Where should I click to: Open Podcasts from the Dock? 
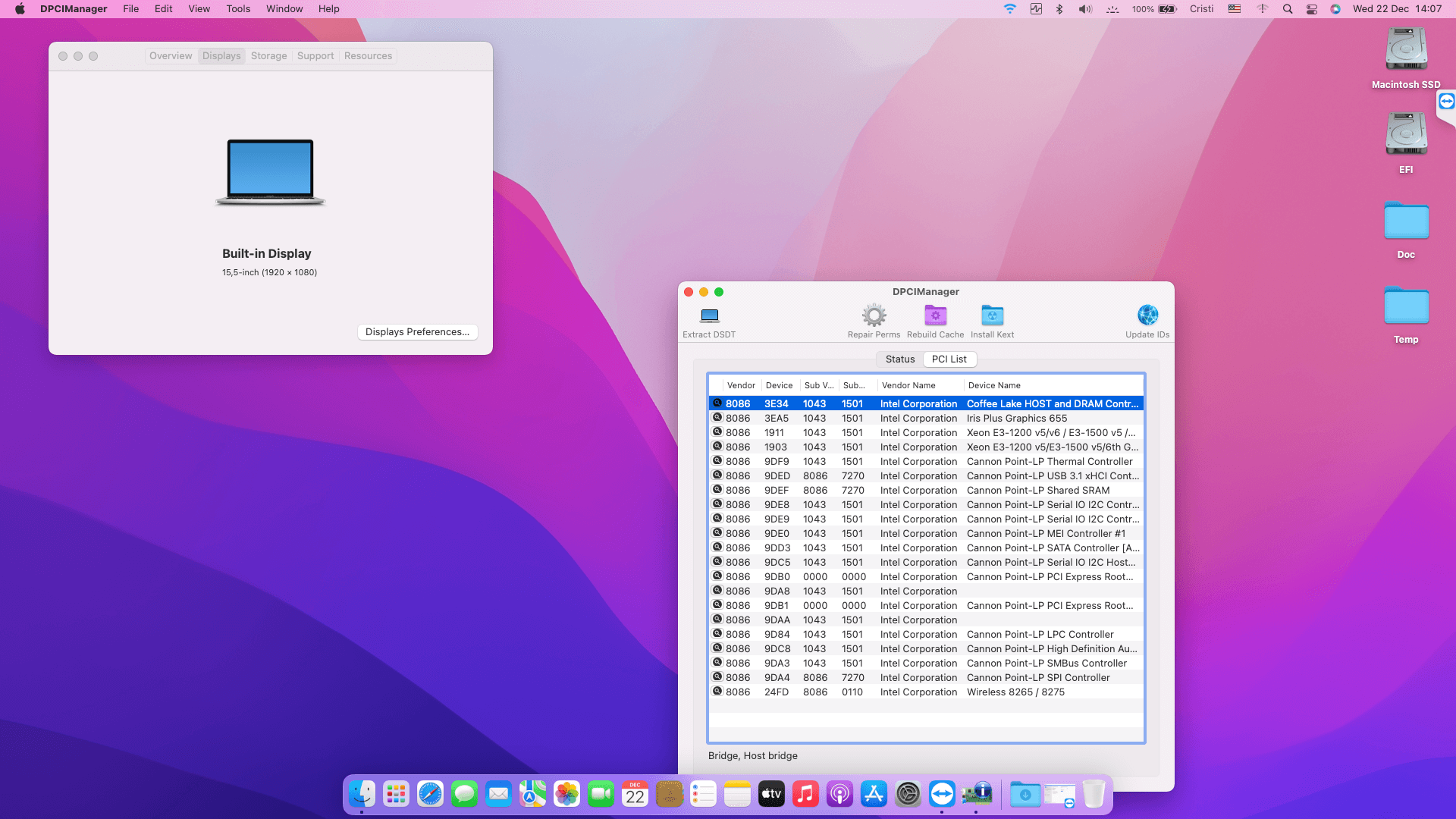[x=839, y=794]
